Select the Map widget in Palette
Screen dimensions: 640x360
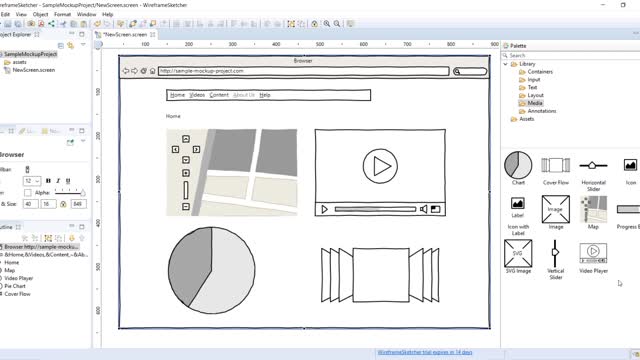coord(593,209)
